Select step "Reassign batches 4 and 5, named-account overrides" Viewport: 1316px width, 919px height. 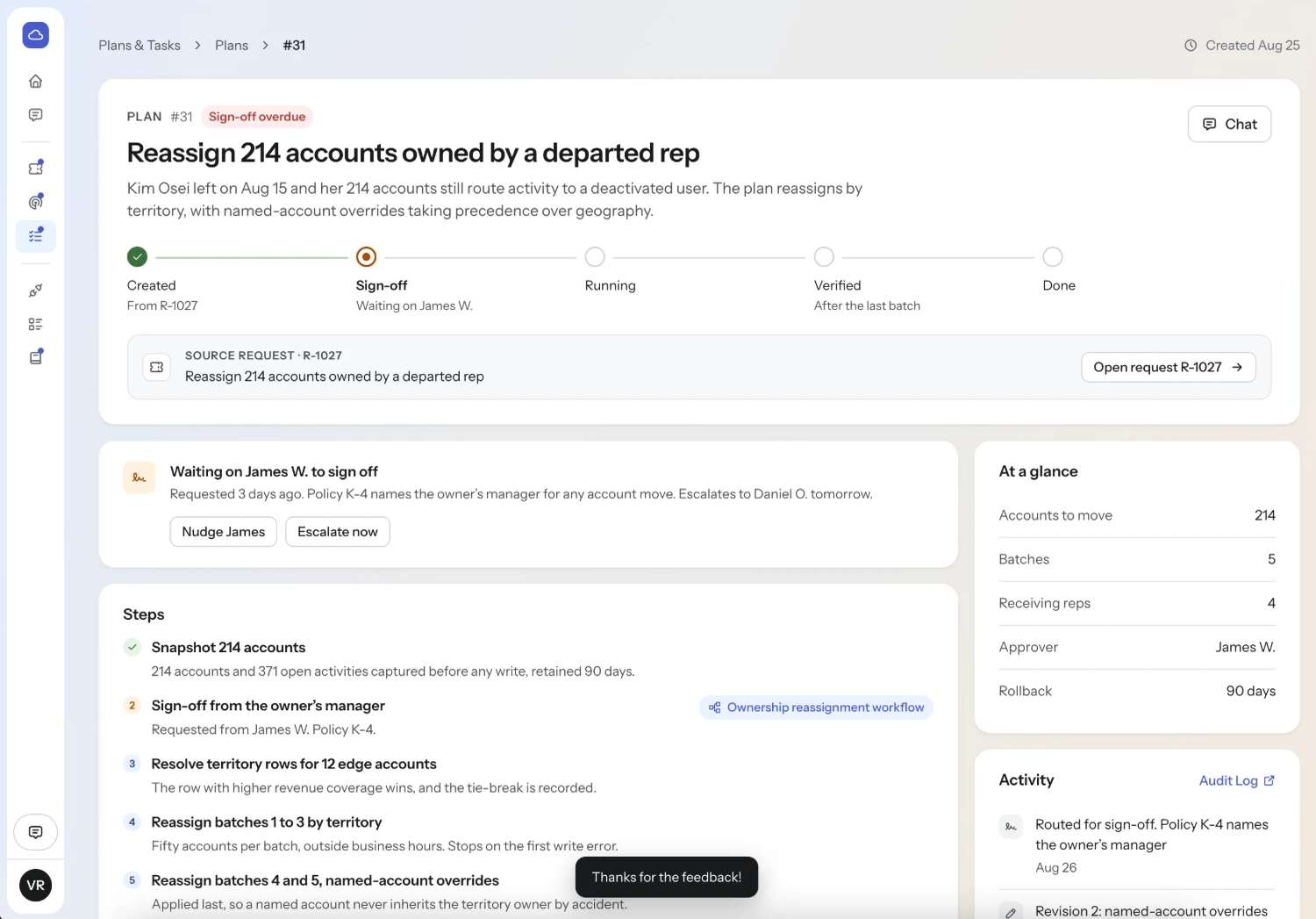[x=325, y=880]
